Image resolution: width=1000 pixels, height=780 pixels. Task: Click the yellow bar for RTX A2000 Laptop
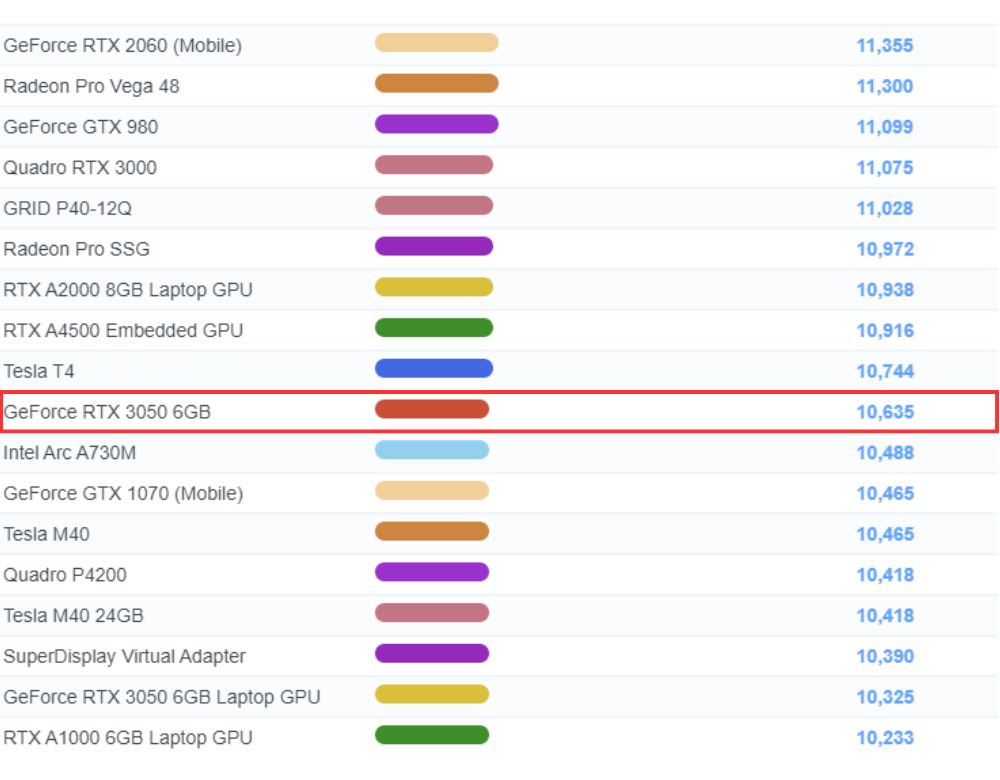coord(434,287)
